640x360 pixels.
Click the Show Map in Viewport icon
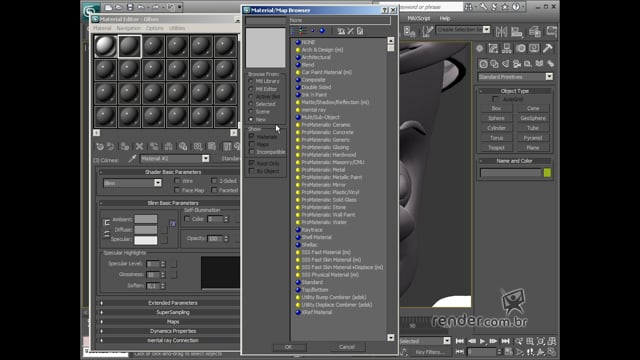point(212,146)
